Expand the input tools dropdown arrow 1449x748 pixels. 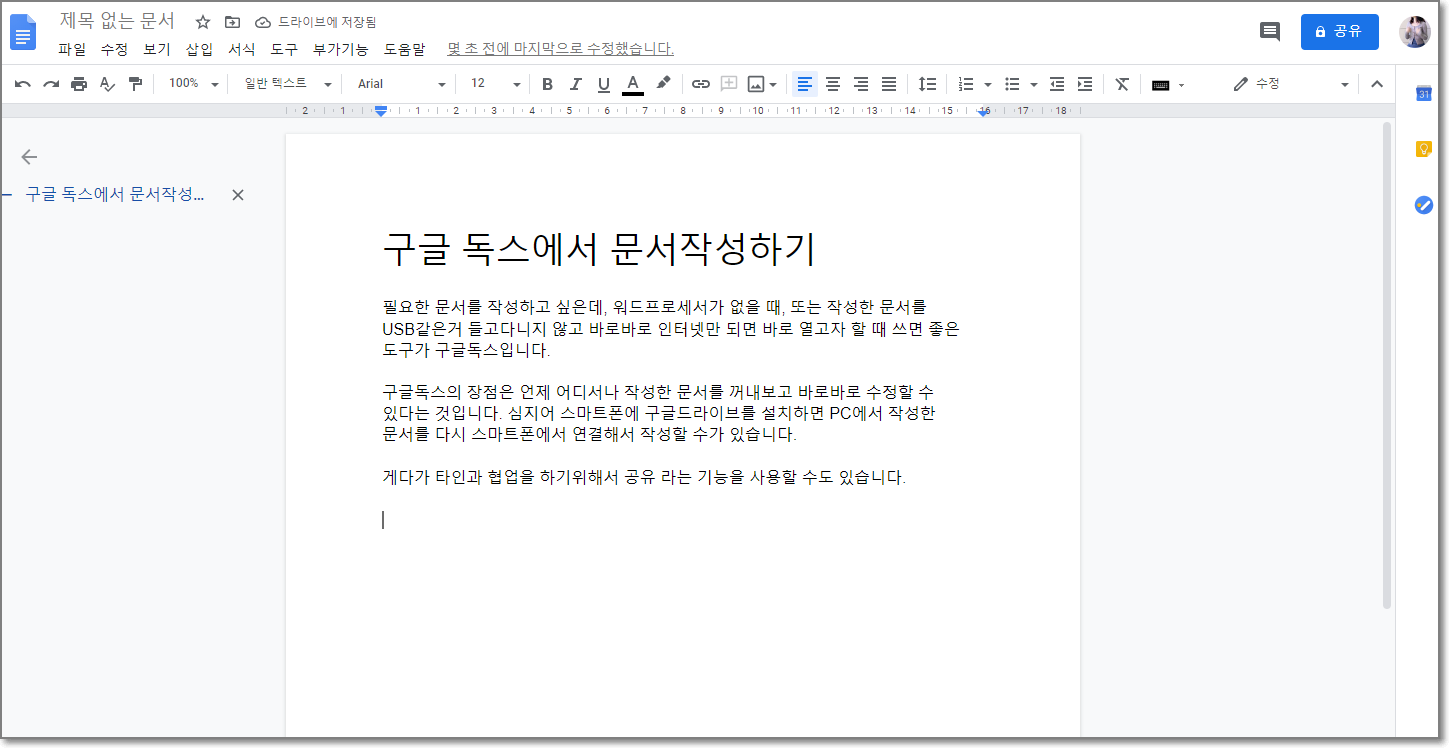tap(1181, 85)
